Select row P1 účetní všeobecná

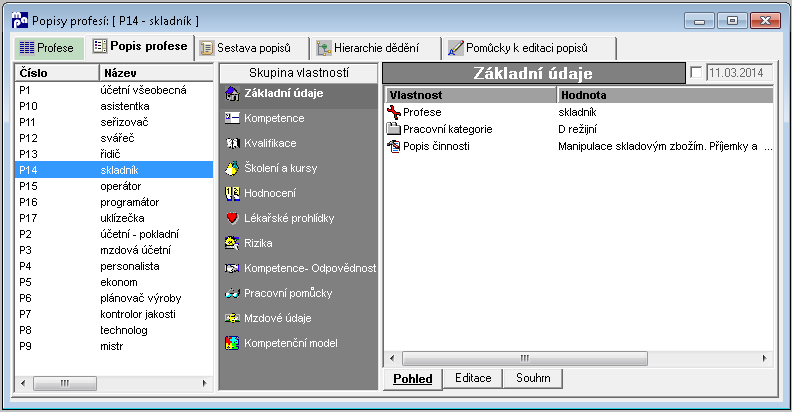click(x=114, y=90)
